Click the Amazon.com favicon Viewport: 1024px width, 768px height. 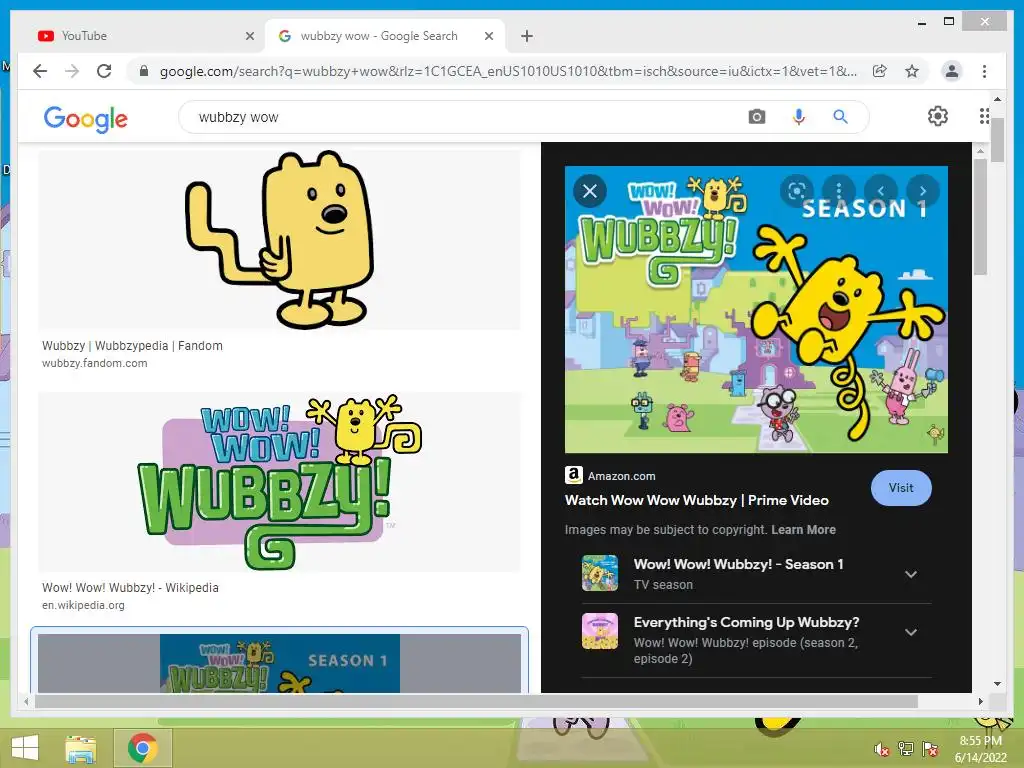(573, 475)
